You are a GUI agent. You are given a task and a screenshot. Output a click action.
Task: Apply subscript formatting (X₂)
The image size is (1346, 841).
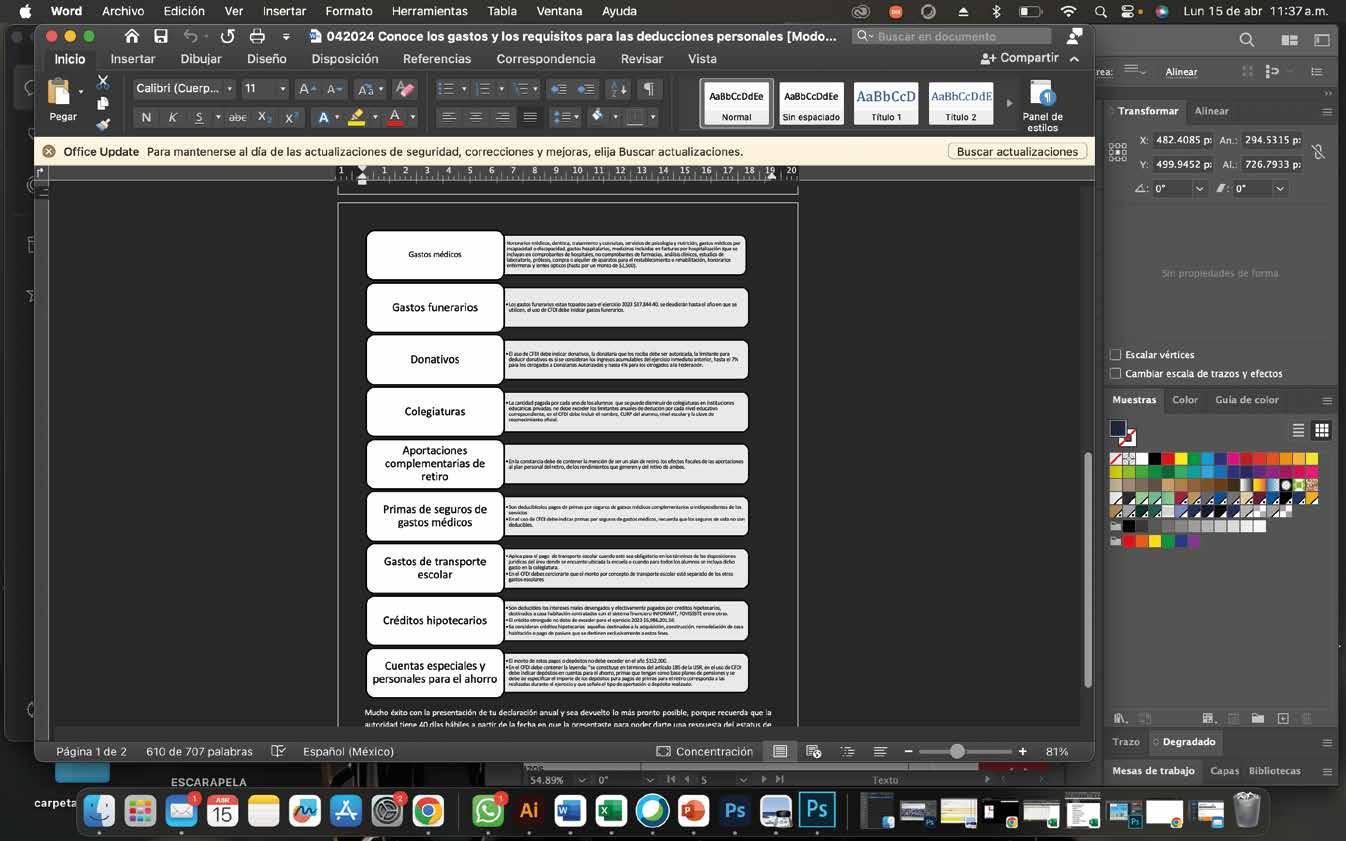264,118
